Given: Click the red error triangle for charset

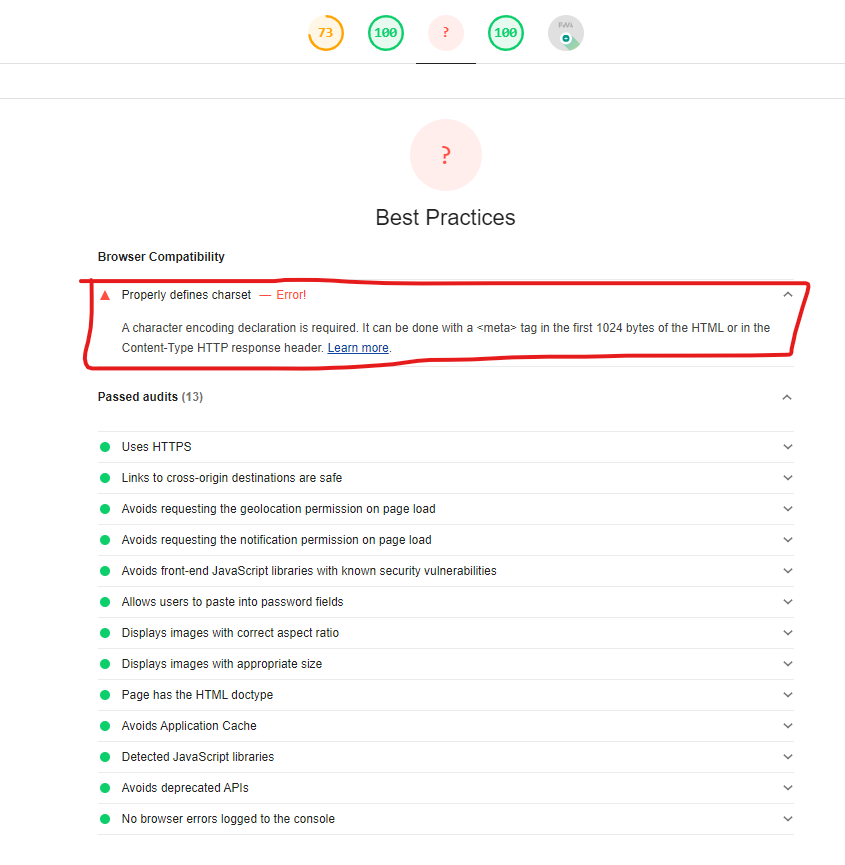Looking at the screenshot, I should pos(105,295).
